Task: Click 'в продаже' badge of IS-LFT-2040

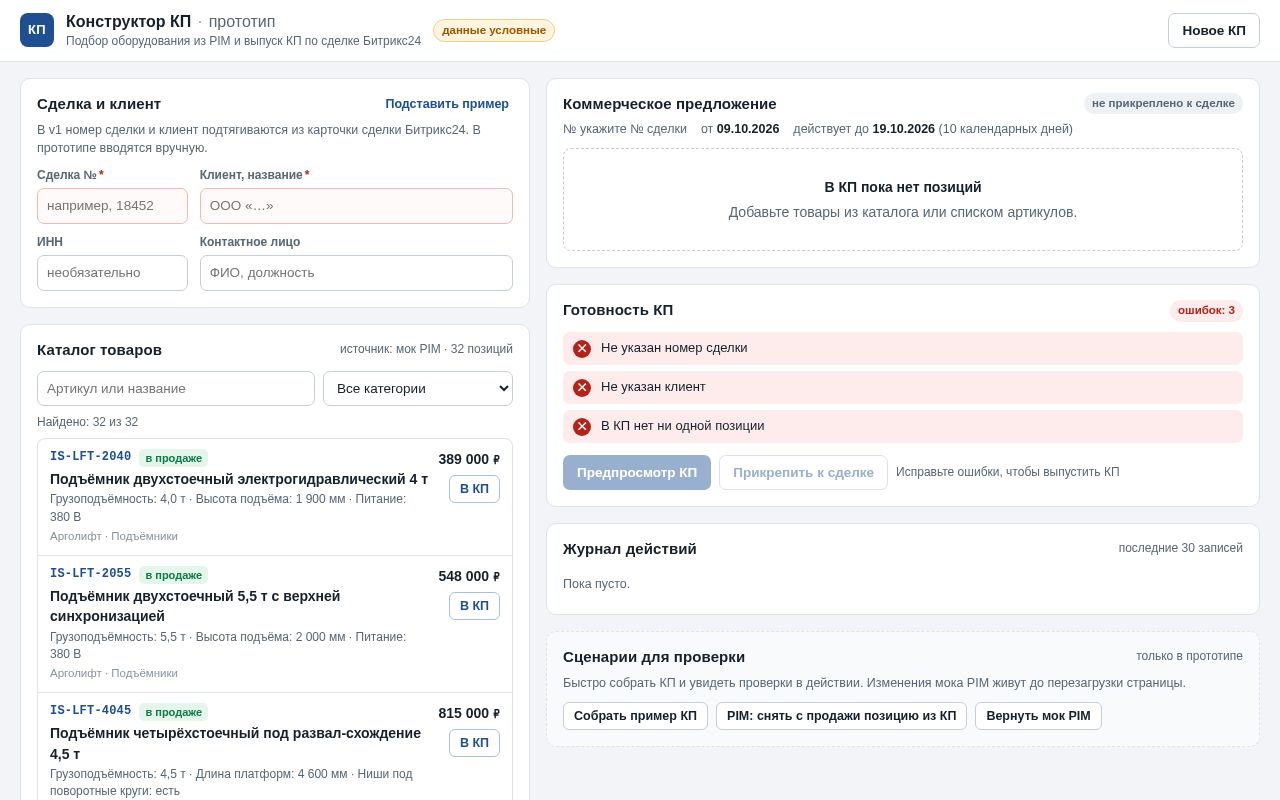Action: 174,458
